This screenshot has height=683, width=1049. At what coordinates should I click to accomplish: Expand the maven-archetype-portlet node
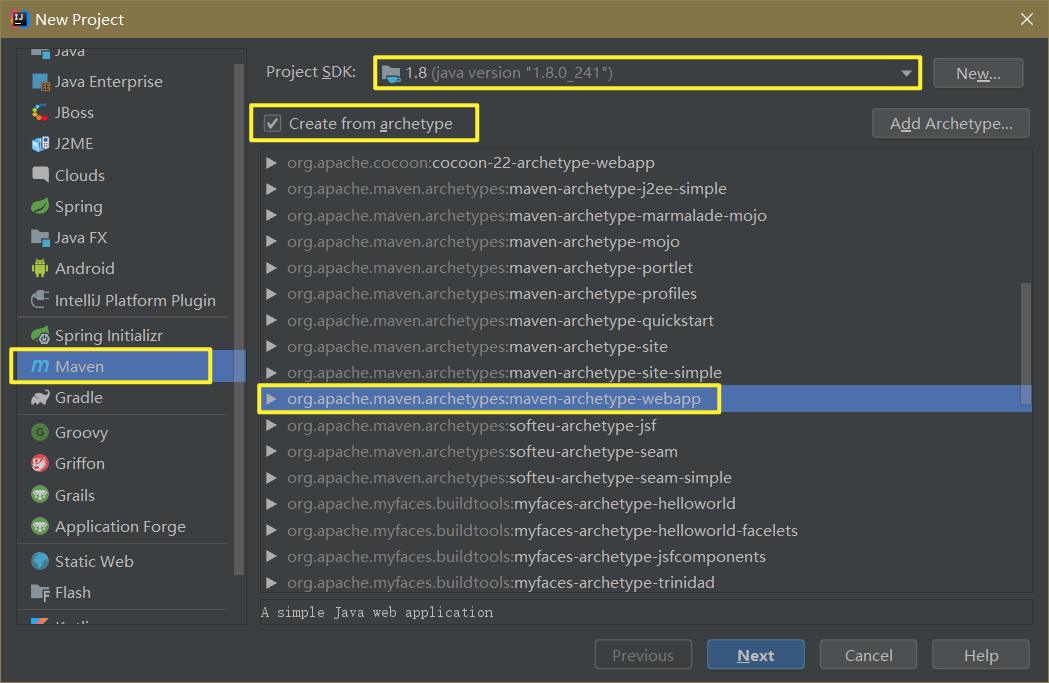pos(271,268)
